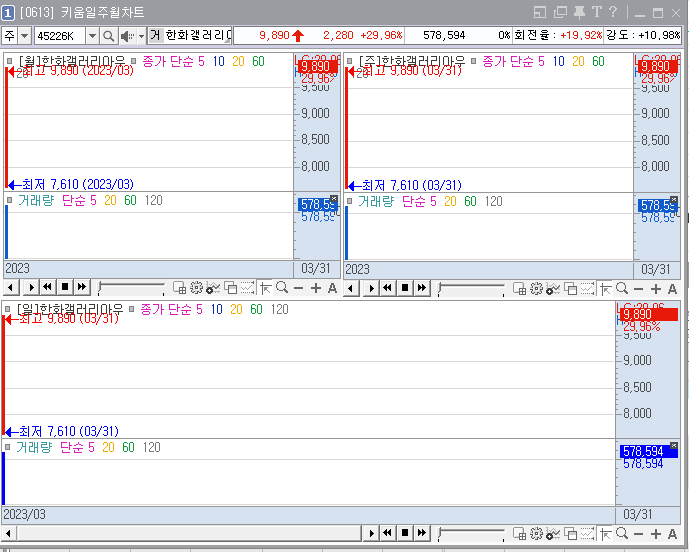Click the A icon on monthly chart toolbar

tap(332, 288)
